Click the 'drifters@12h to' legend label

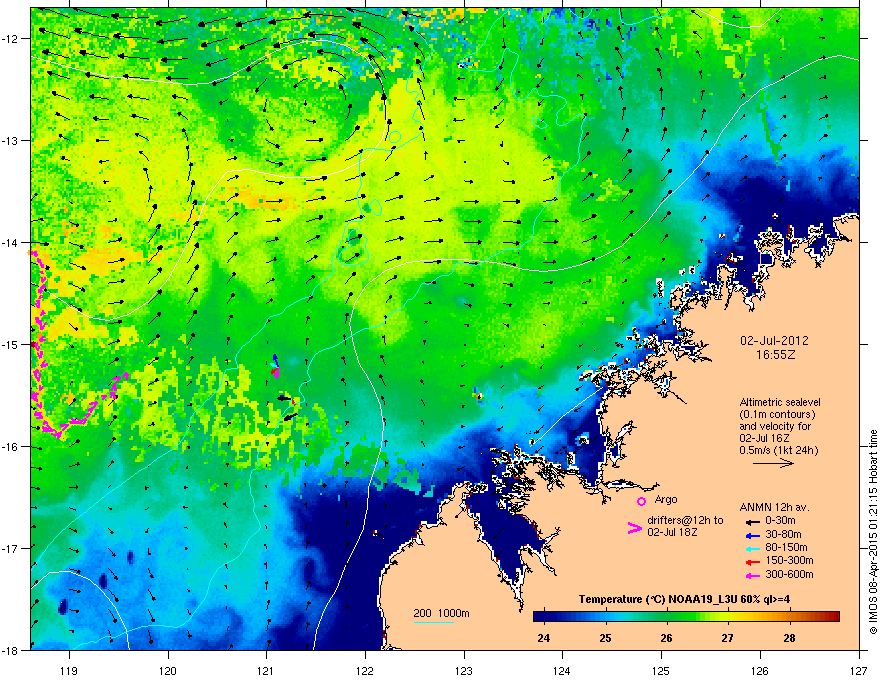click(685, 520)
